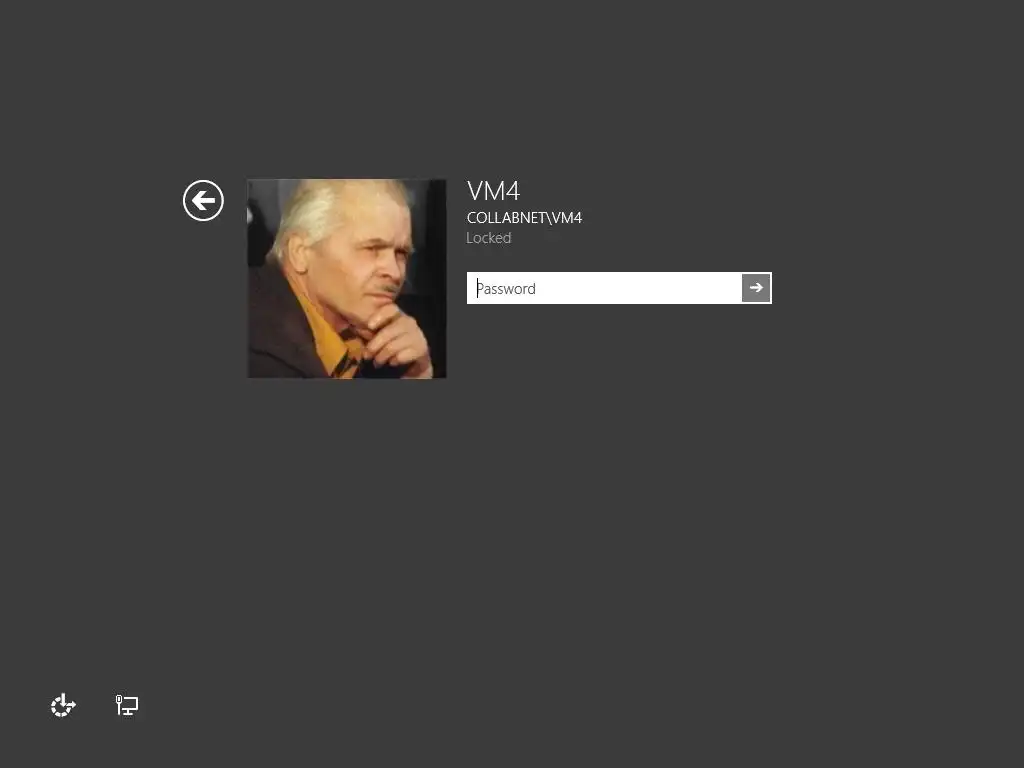Open the Ease of Access options
This screenshot has width=1024, height=768.
tap(63, 705)
